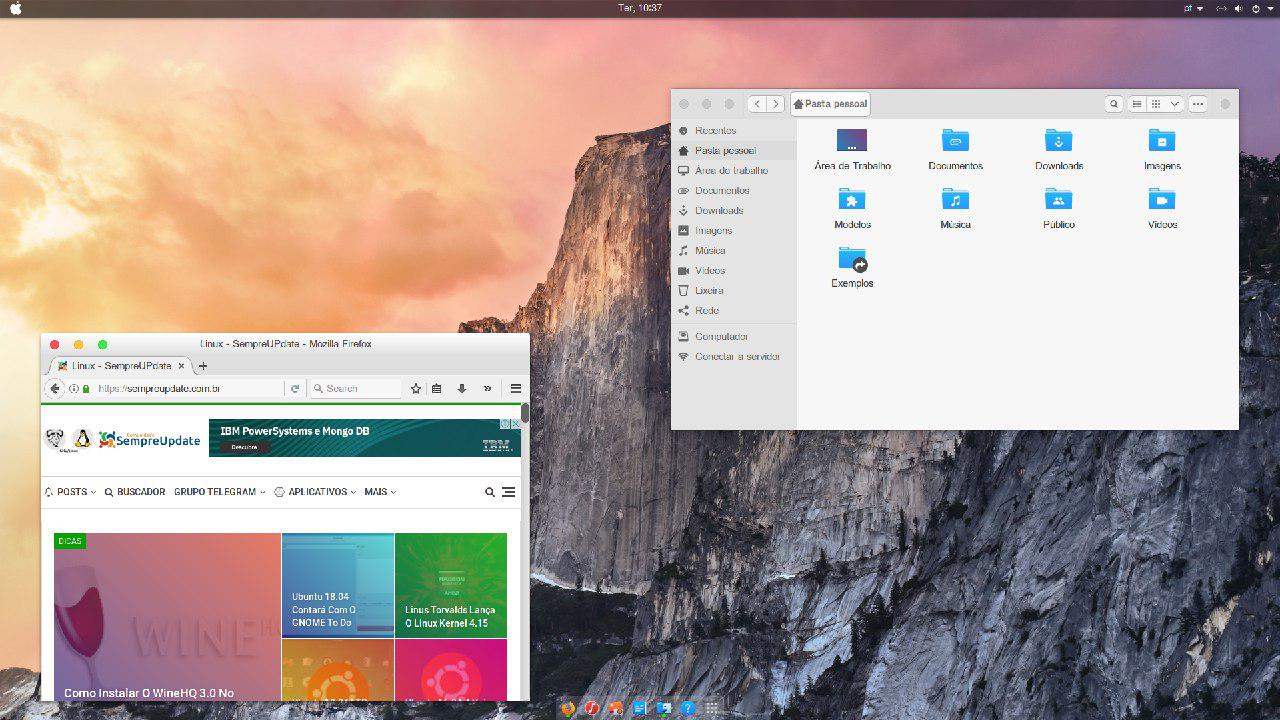Image resolution: width=1280 pixels, height=720 pixels.
Task: Click the Firefox Search box
Action: pyautogui.click(x=355, y=388)
